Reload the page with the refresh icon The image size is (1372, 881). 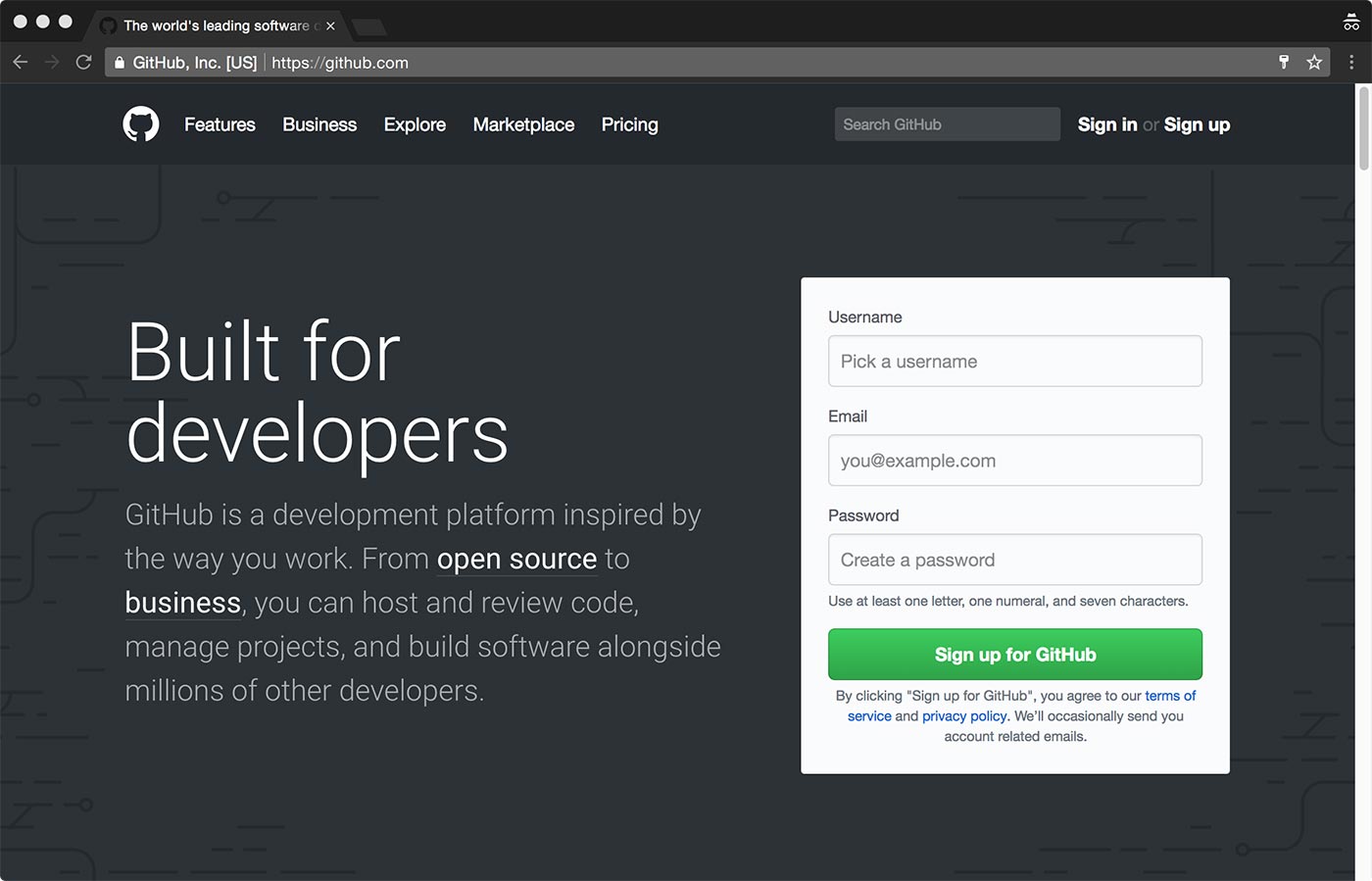[84, 63]
